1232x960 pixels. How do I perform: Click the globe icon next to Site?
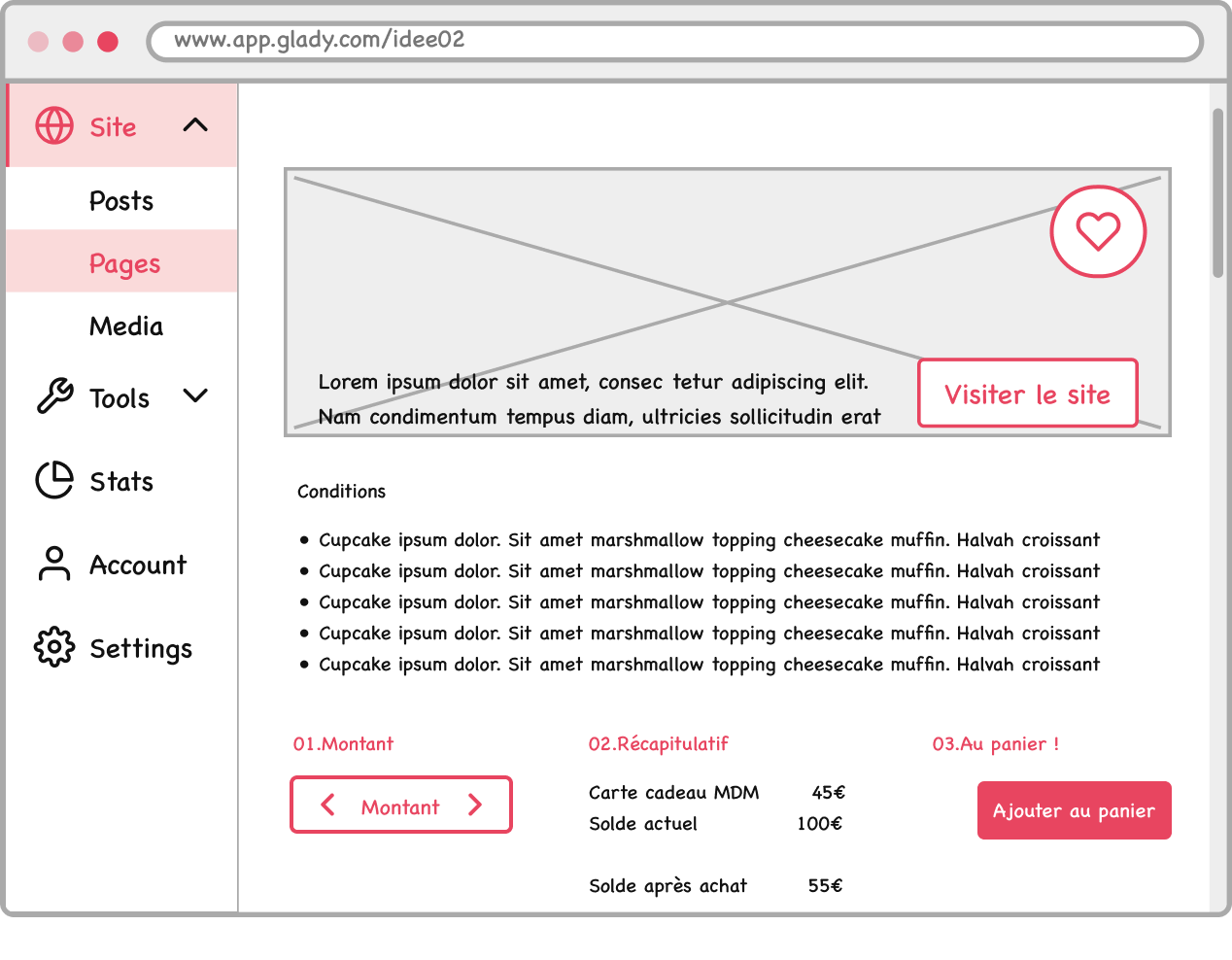coord(54,125)
